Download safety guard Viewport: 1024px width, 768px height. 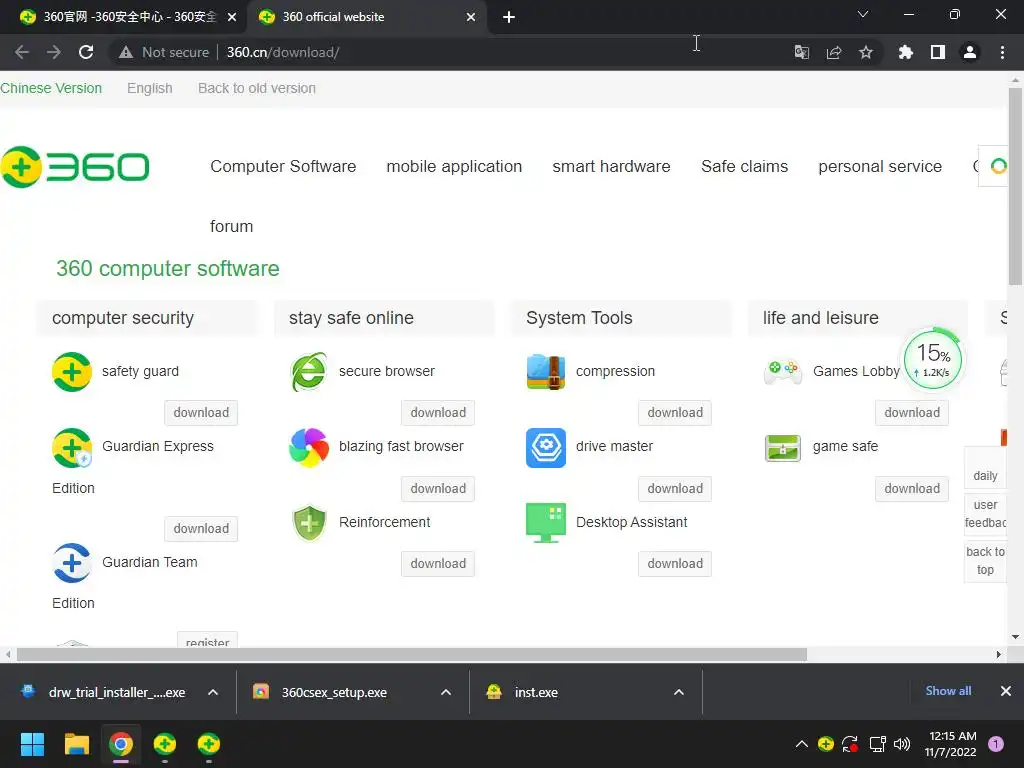(201, 413)
